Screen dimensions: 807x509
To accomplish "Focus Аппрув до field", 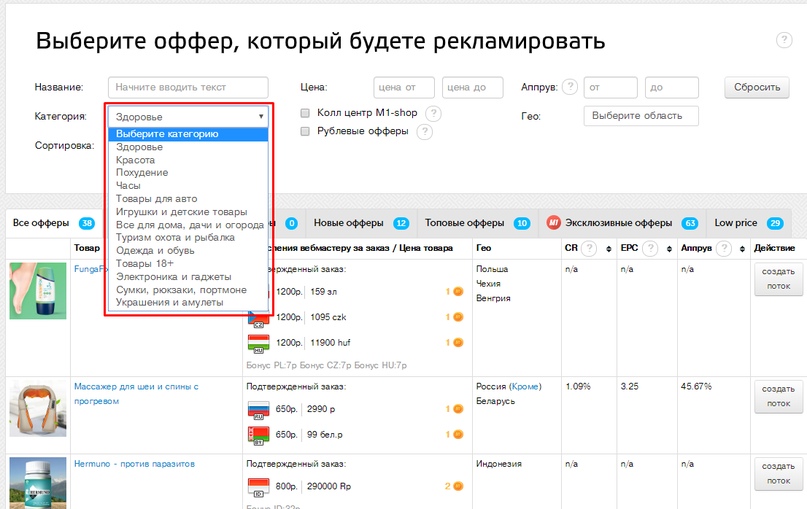I will click(672, 87).
